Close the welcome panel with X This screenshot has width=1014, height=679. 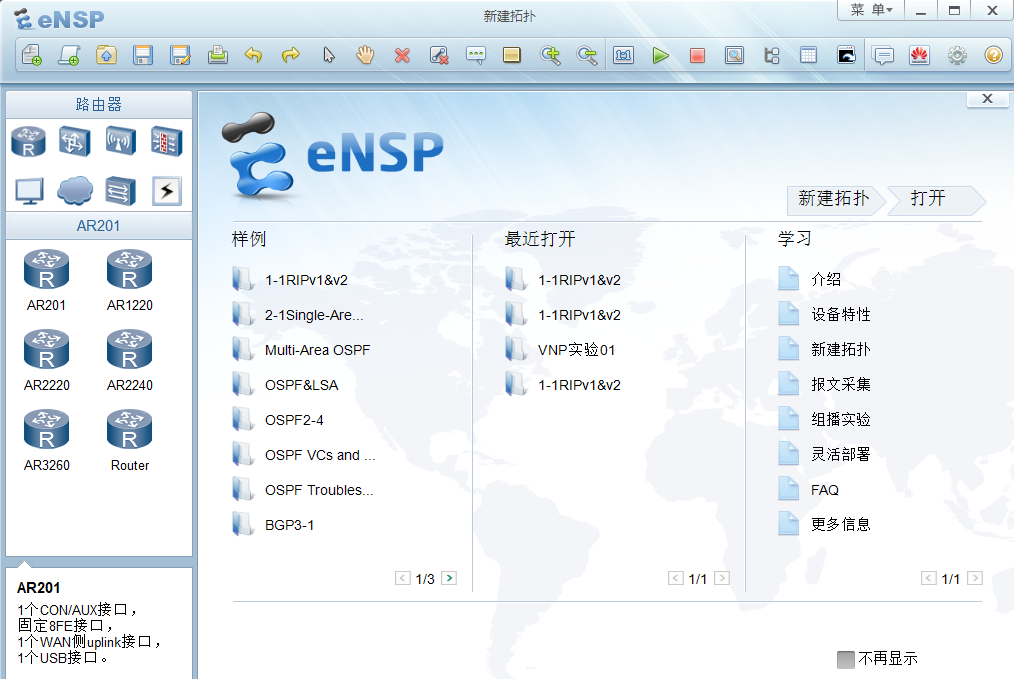pos(987,99)
